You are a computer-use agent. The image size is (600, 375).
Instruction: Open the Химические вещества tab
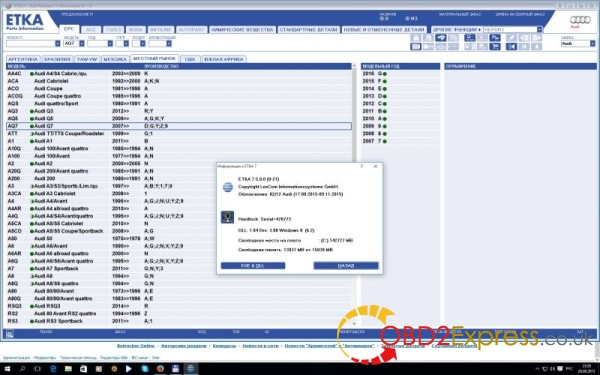[242, 29]
